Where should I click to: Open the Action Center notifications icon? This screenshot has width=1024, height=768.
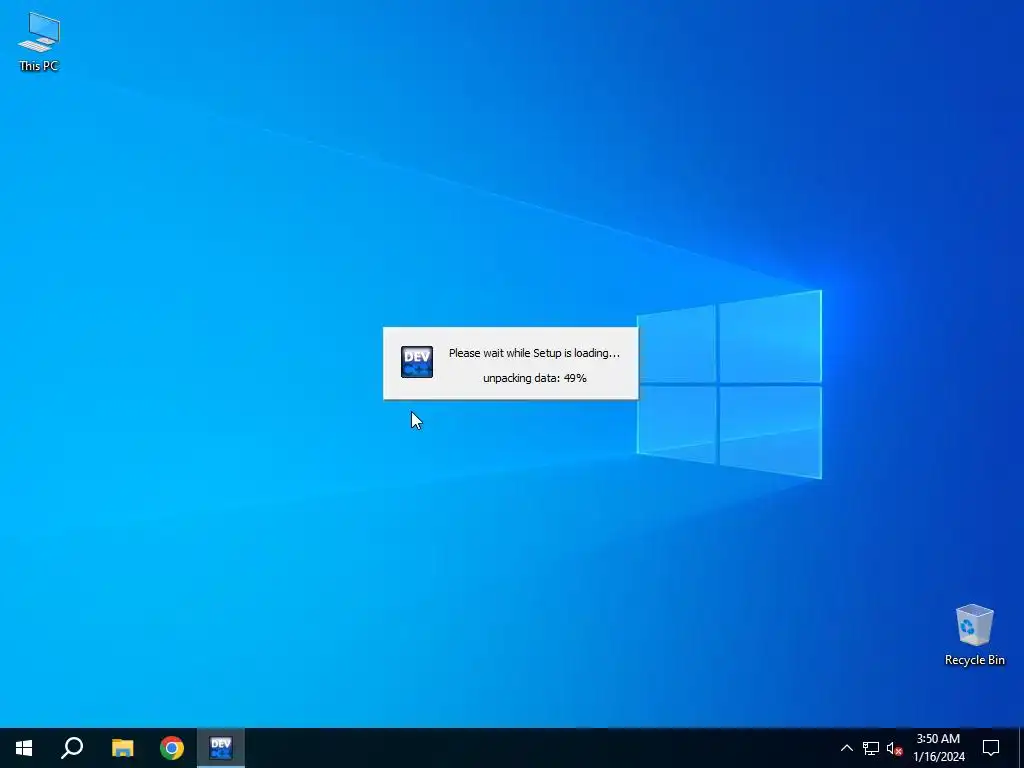[991, 748]
